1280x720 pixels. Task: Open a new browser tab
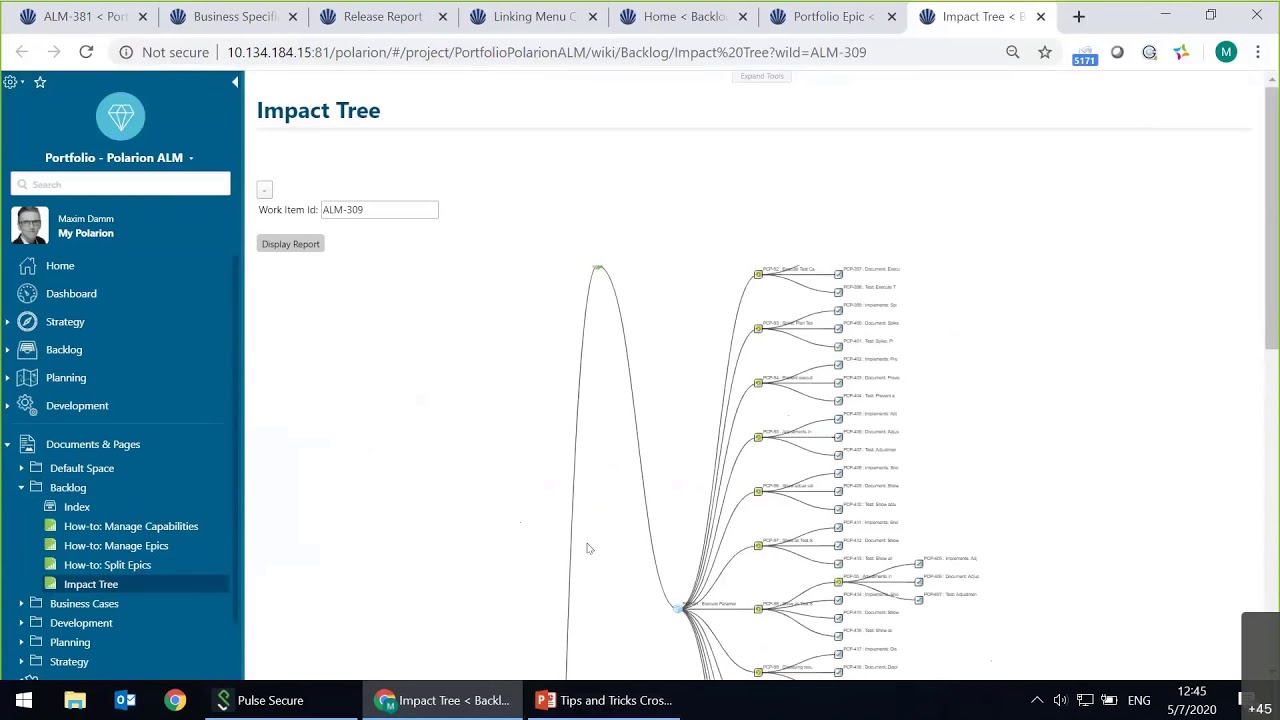coord(1078,16)
